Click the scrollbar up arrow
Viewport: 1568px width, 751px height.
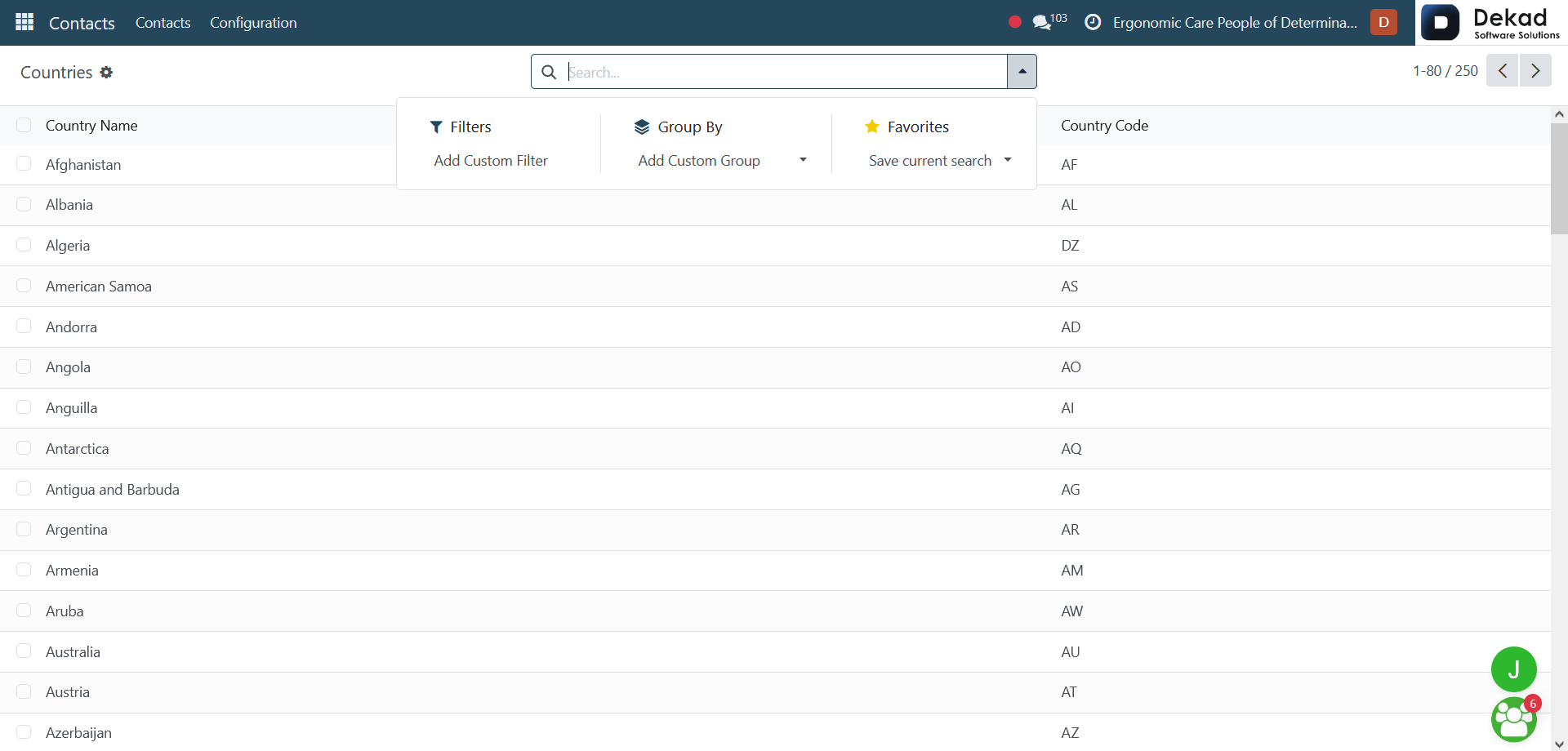point(1559,114)
